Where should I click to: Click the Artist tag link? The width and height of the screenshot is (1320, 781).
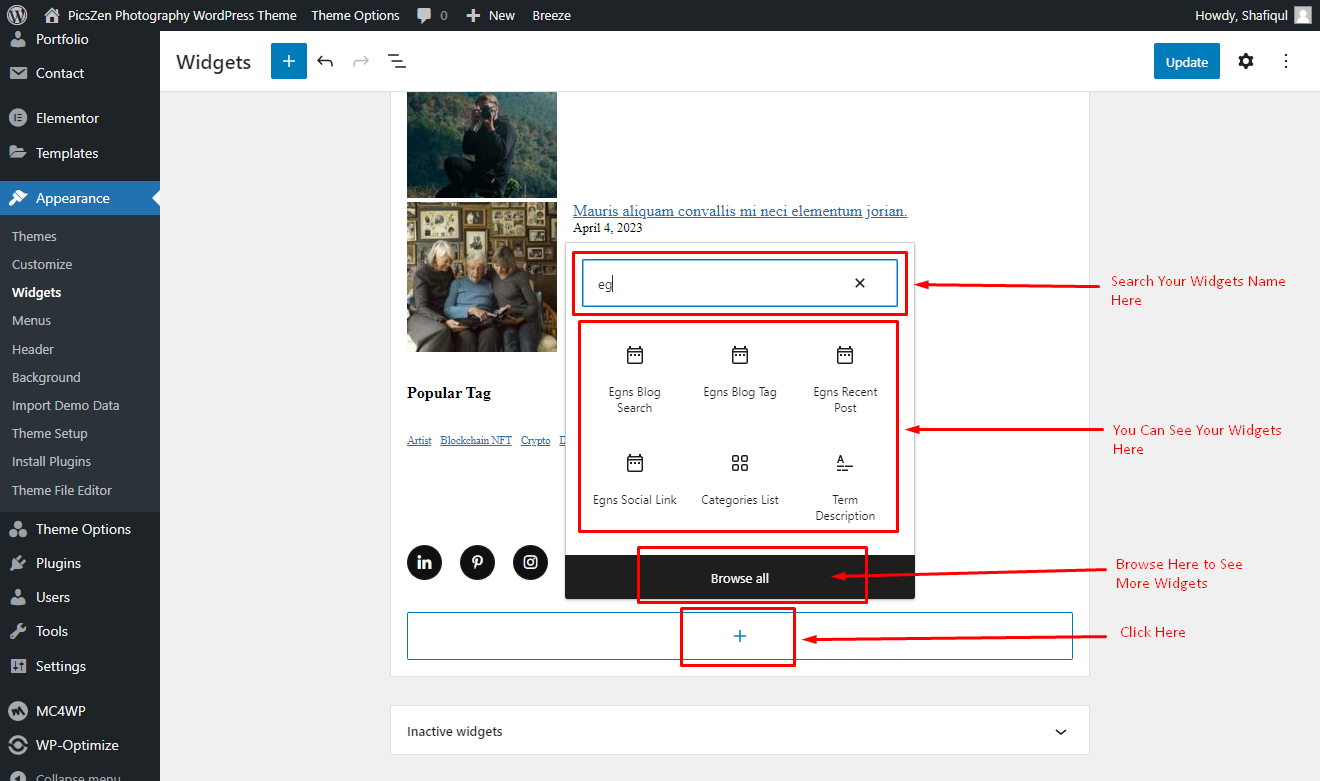419,440
